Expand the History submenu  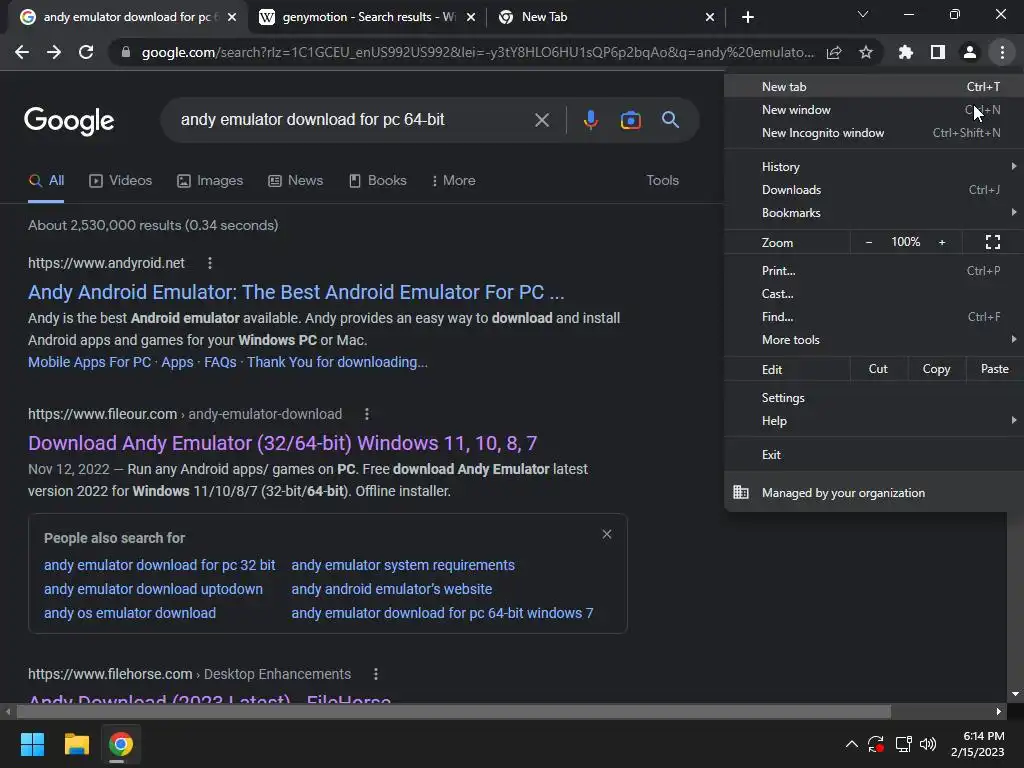874,167
